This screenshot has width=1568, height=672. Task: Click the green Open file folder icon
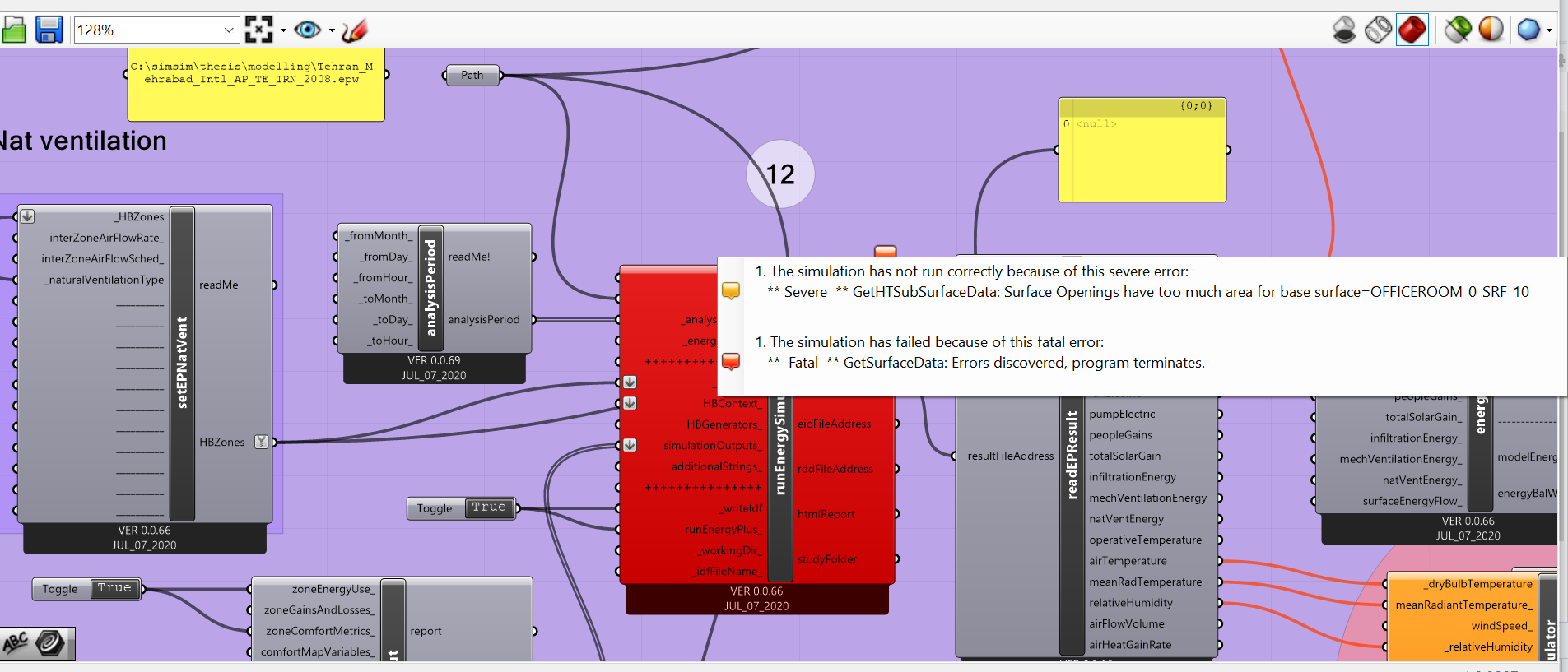[13, 30]
